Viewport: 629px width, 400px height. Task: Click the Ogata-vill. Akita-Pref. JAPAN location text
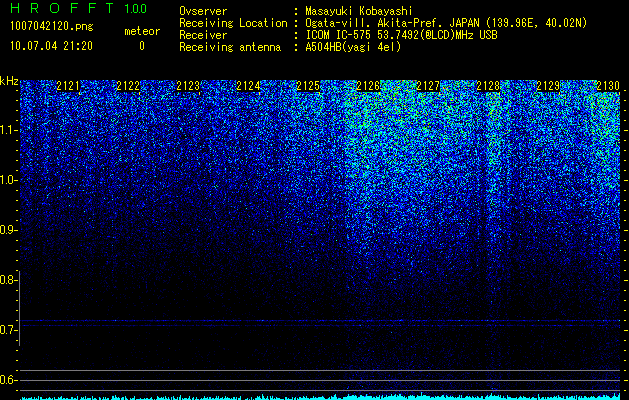click(446, 23)
